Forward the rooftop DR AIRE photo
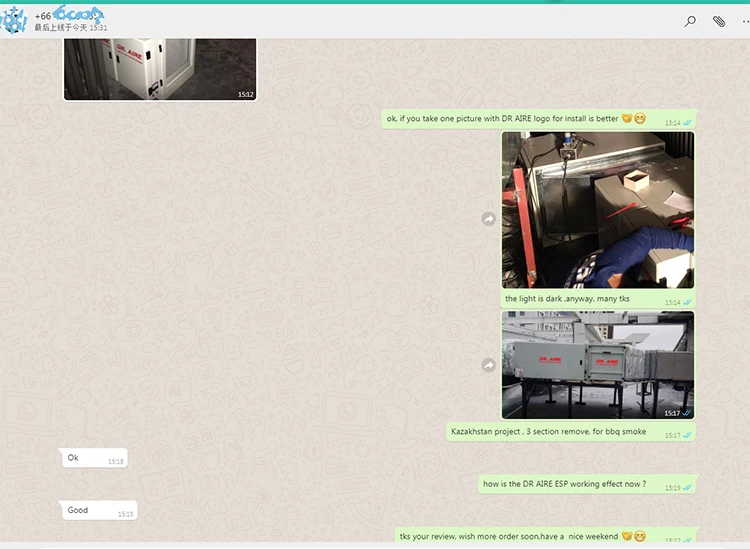The width and height of the screenshot is (750, 549). 489,365
